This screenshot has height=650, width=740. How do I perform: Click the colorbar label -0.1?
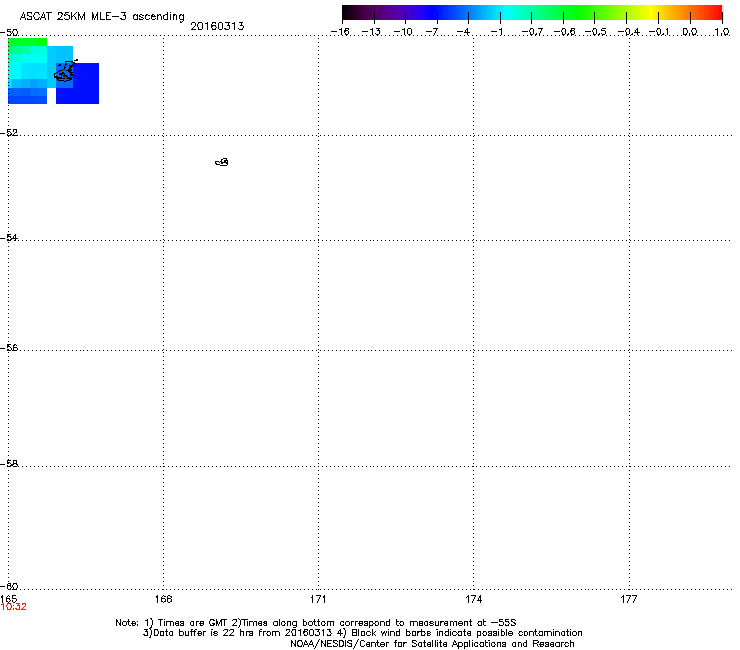[659, 32]
